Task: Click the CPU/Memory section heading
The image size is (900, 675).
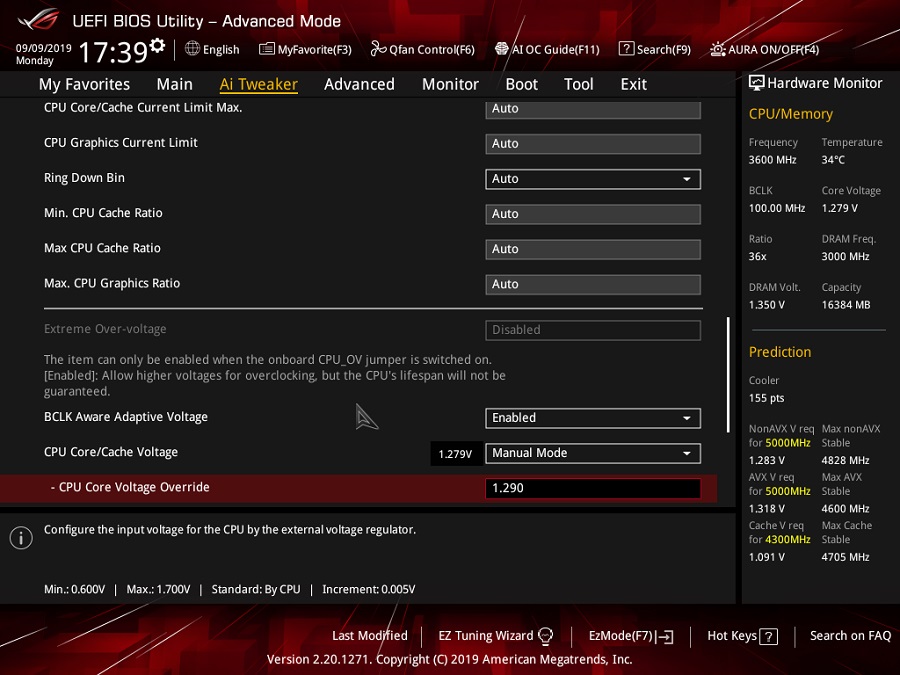Action: point(790,114)
